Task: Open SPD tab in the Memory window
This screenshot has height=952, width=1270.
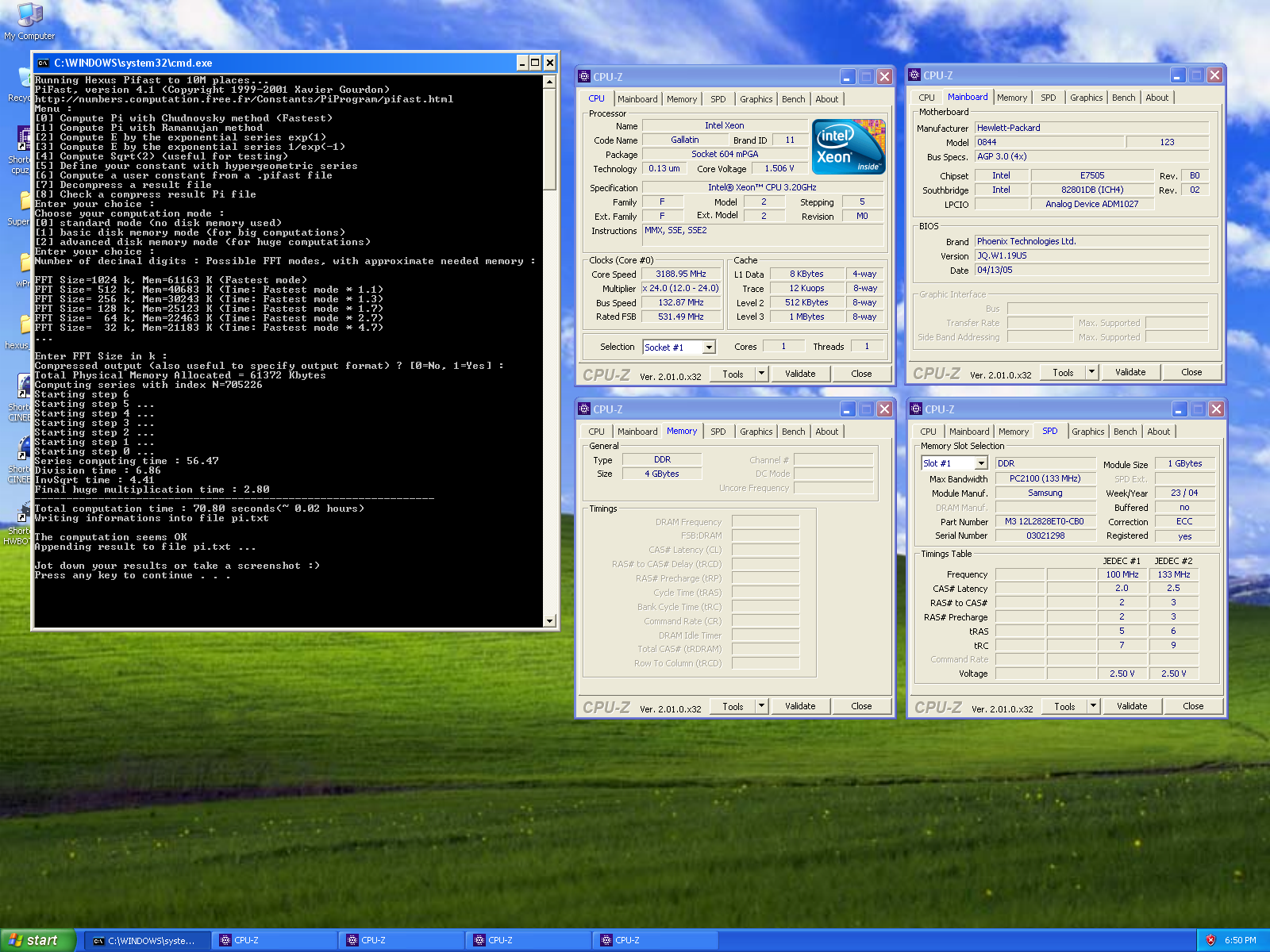Action: pos(718,432)
